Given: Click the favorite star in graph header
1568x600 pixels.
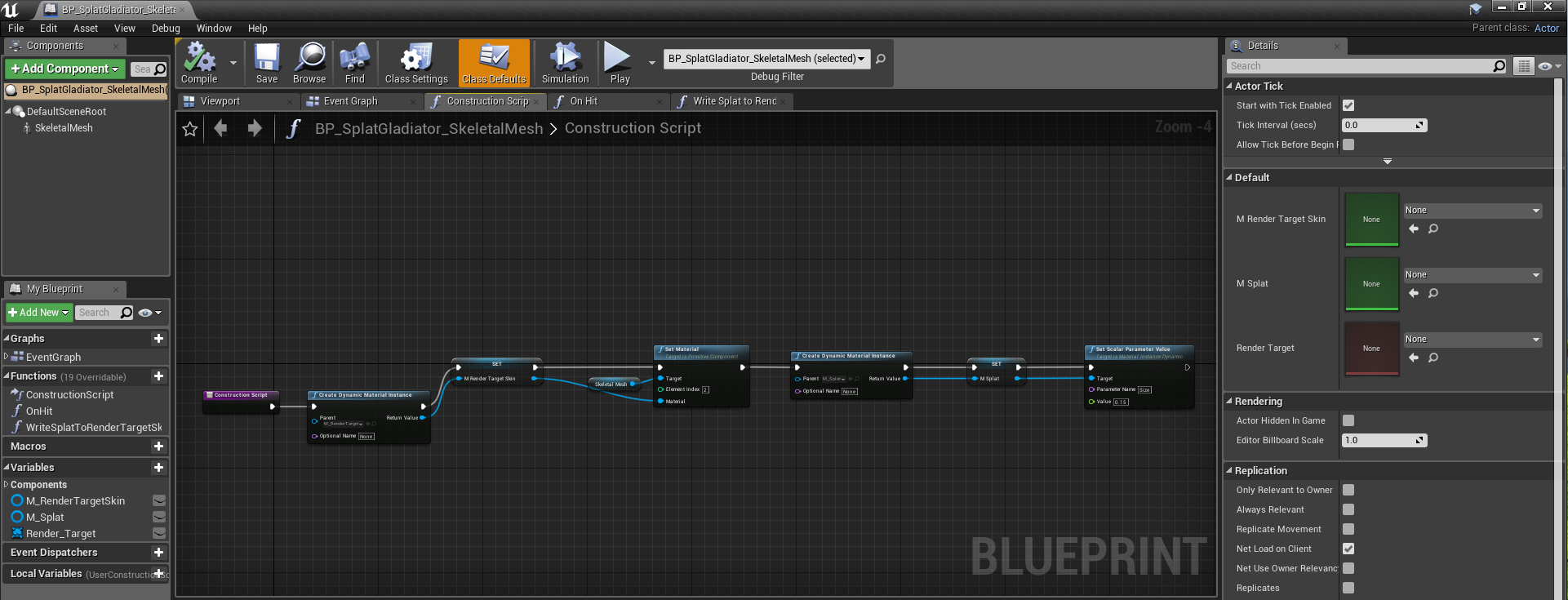Looking at the screenshot, I should (190, 129).
